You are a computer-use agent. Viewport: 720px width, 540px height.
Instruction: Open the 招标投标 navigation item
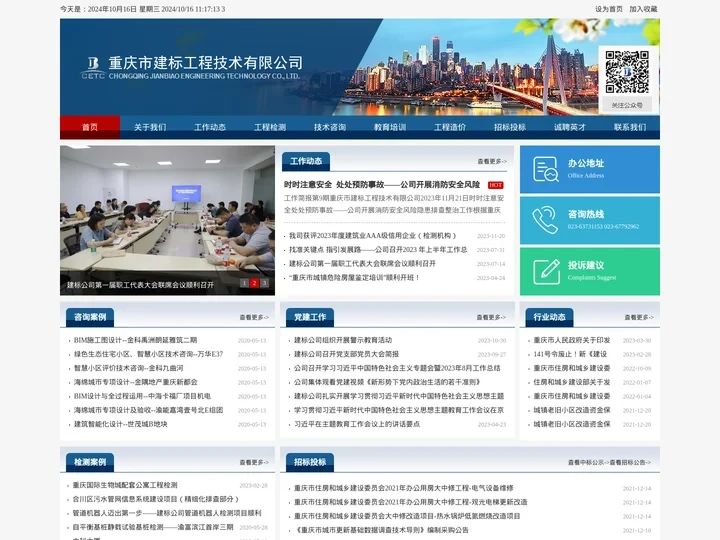click(x=510, y=127)
